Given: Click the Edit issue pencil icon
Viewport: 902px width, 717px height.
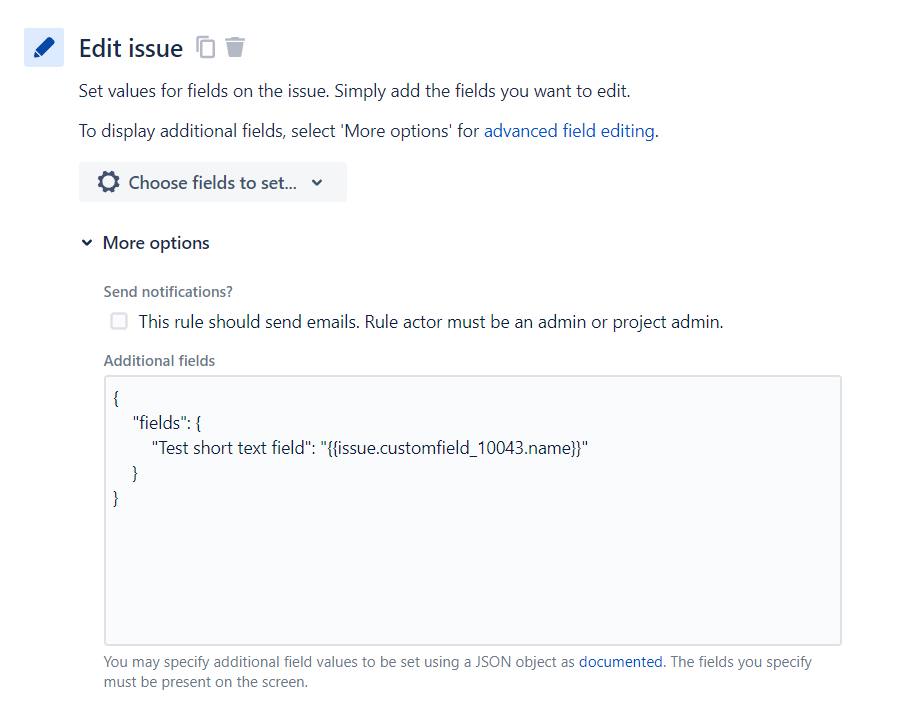Looking at the screenshot, I should [44, 47].
